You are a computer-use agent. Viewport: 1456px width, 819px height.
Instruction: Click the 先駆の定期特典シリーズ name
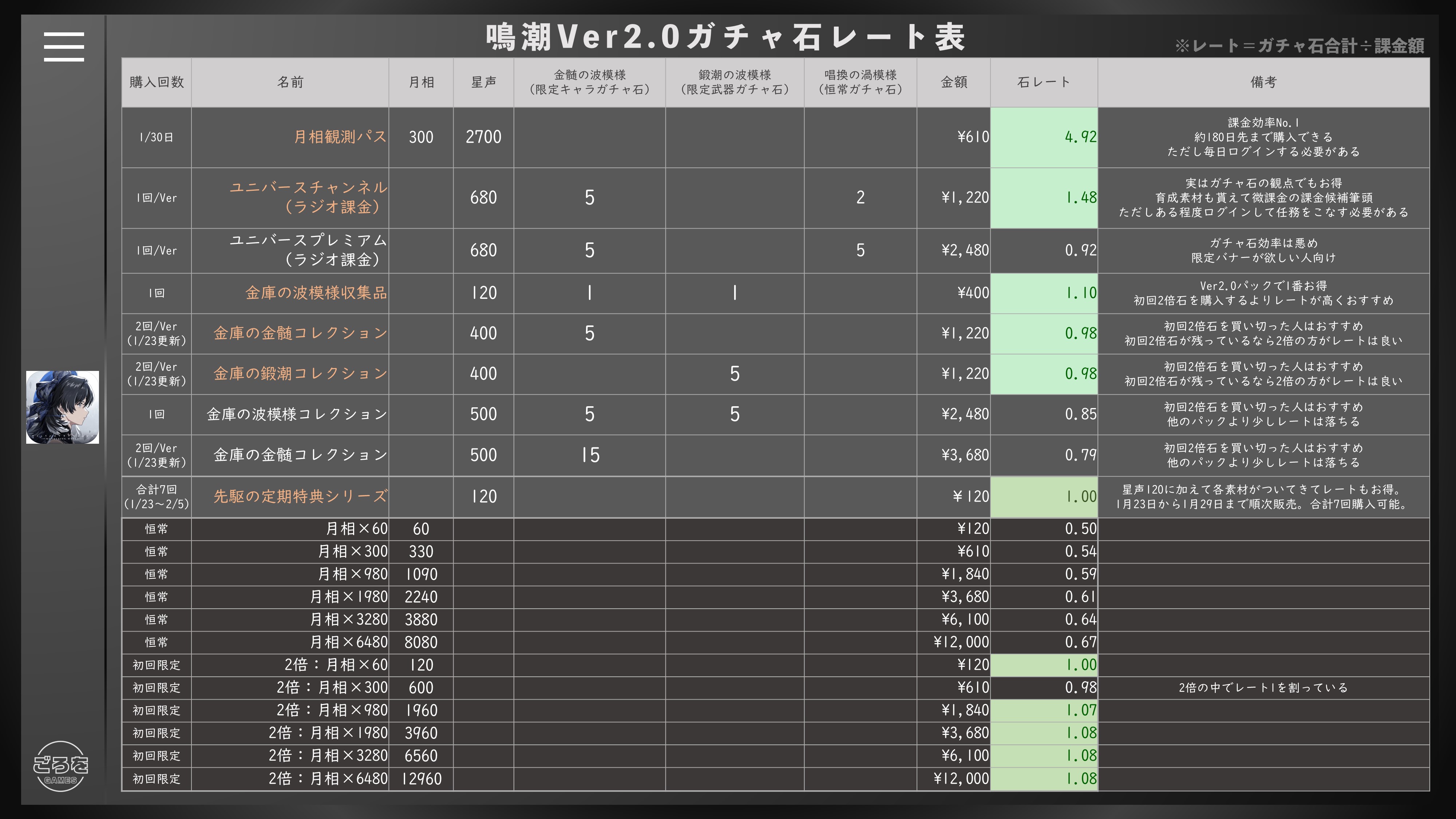300,496
